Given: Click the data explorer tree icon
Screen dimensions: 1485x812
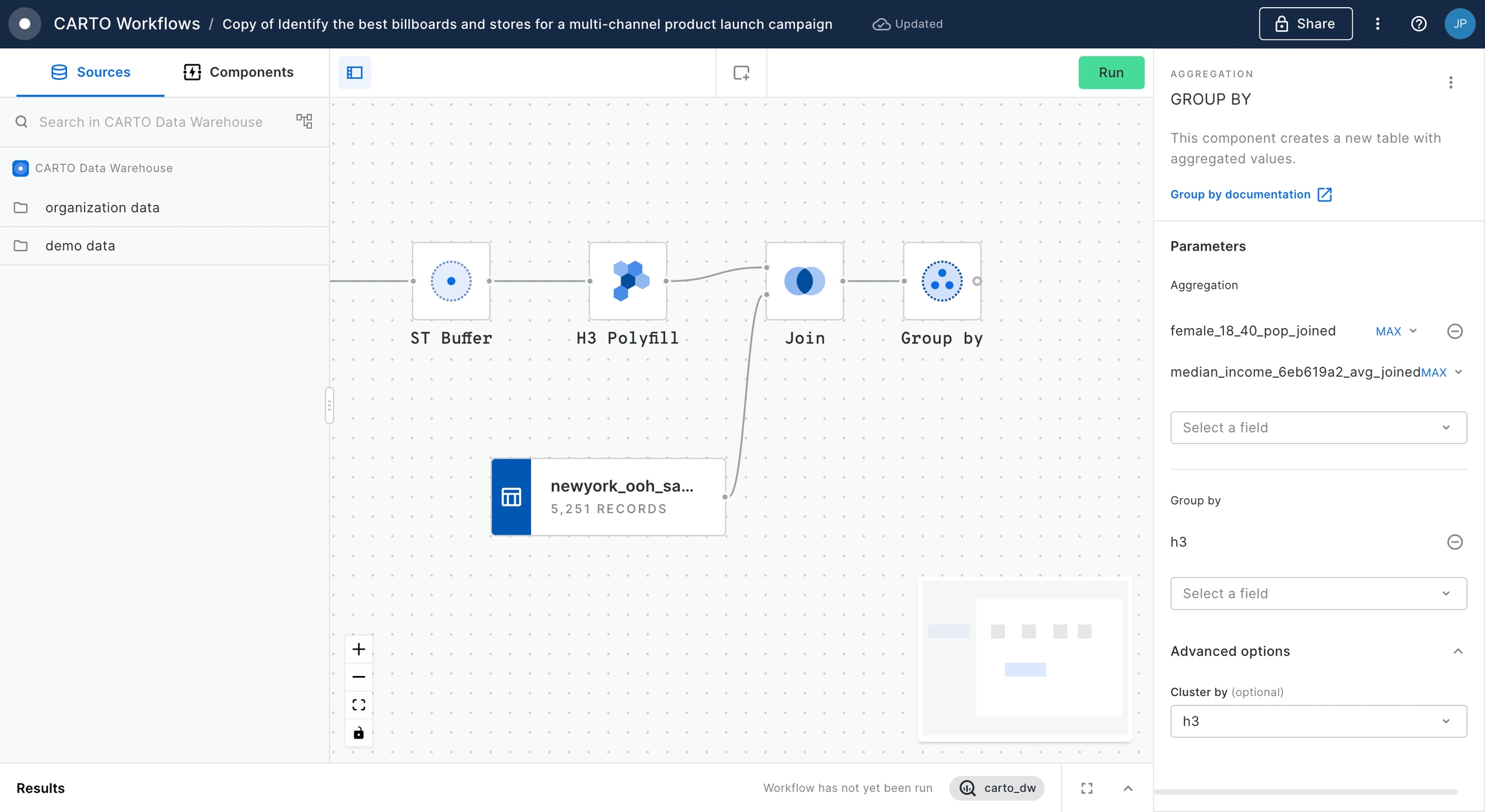Looking at the screenshot, I should (x=304, y=121).
